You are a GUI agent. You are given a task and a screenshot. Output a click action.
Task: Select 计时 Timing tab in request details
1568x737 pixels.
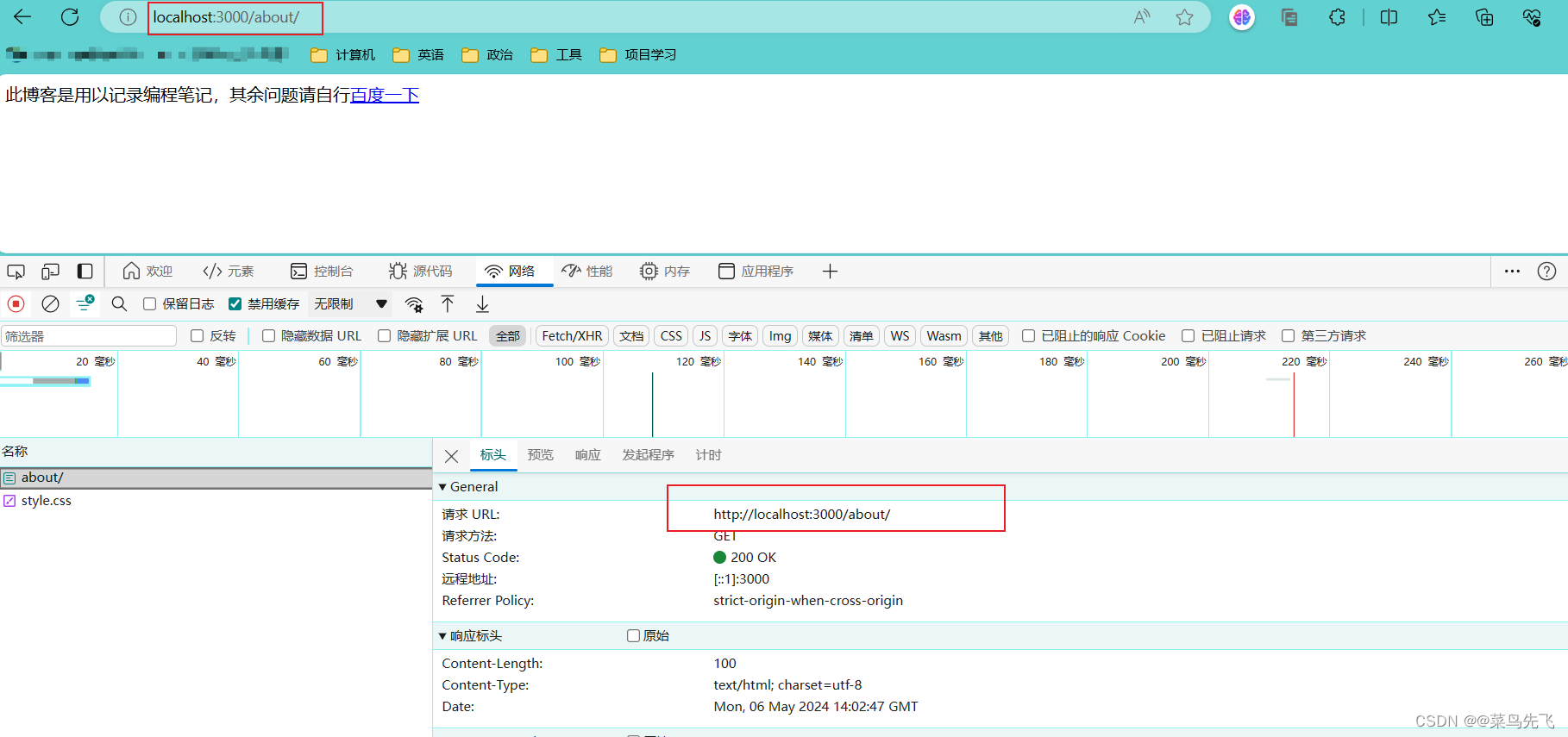(708, 454)
